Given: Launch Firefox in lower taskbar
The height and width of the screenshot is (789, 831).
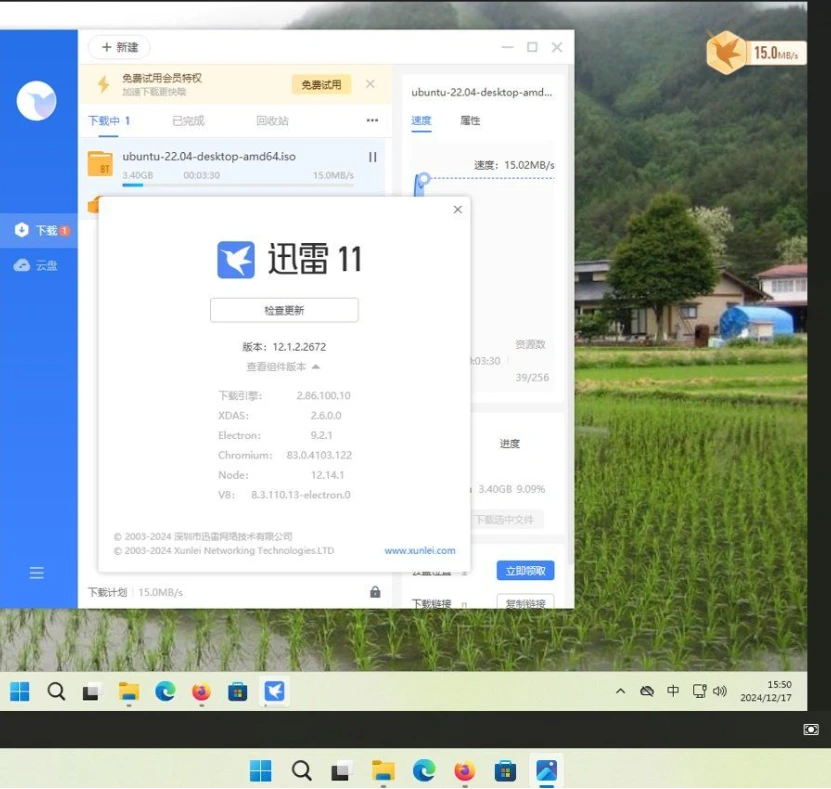Looking at the screenshot, I should click(x=465, y=770).
